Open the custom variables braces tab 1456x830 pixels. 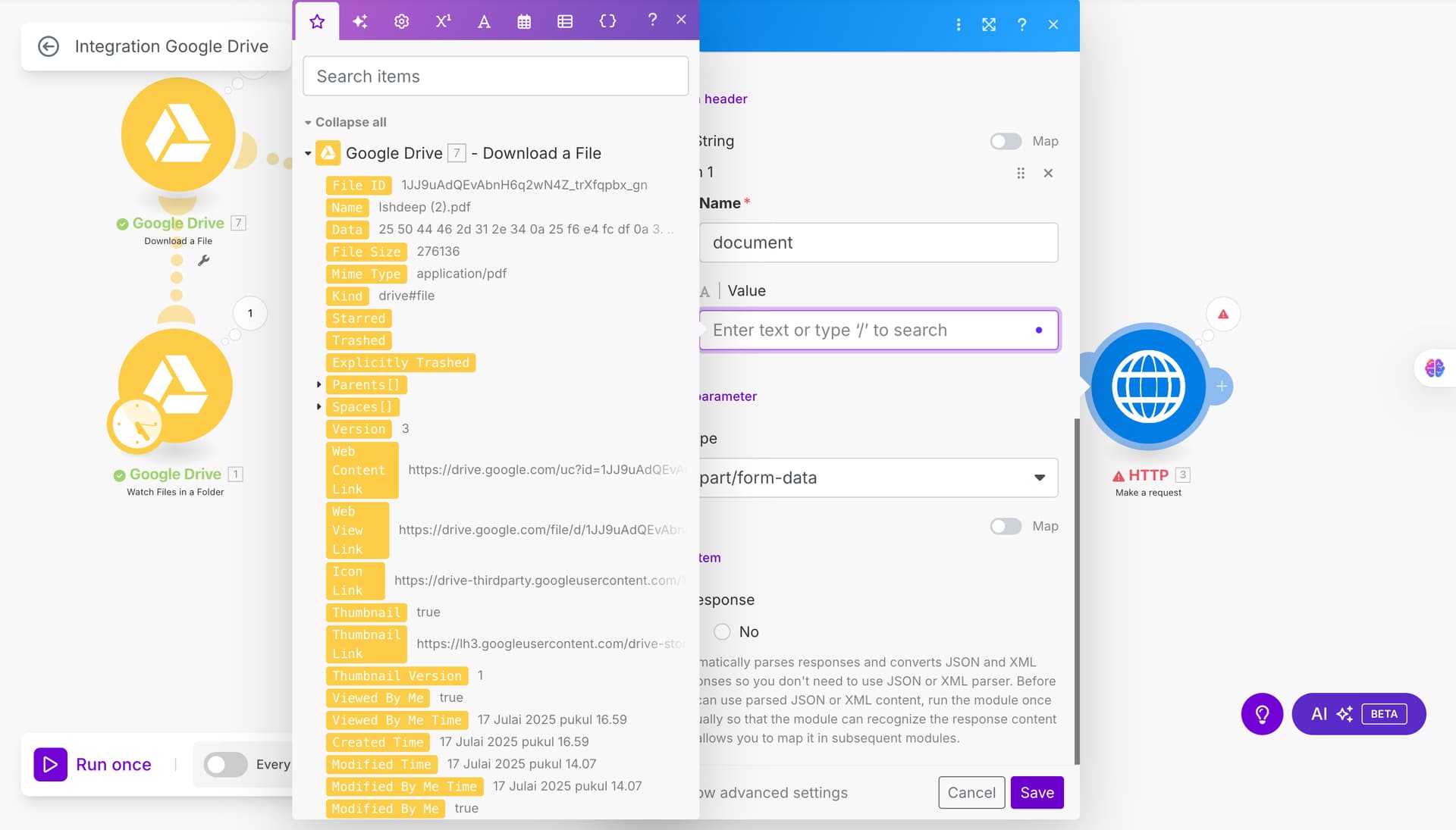[607, 21]
